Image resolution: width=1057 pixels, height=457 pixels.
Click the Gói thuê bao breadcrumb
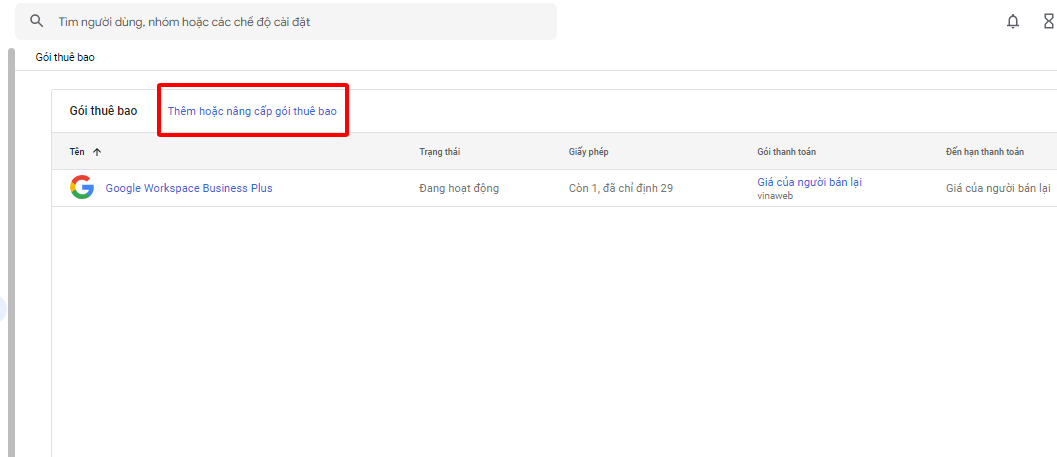point(64,57)
